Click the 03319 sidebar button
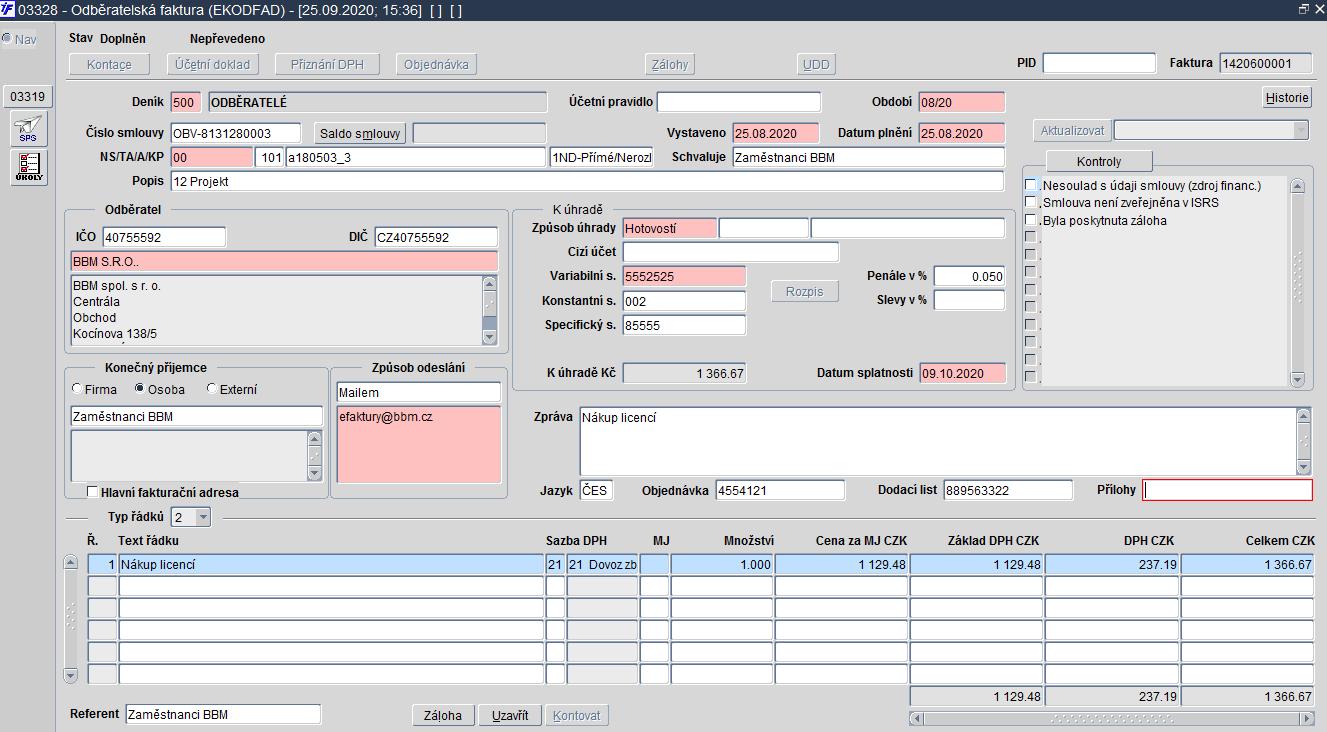Screen dimensions: 1327x732 pyautogui.click(x=28, y=97)
